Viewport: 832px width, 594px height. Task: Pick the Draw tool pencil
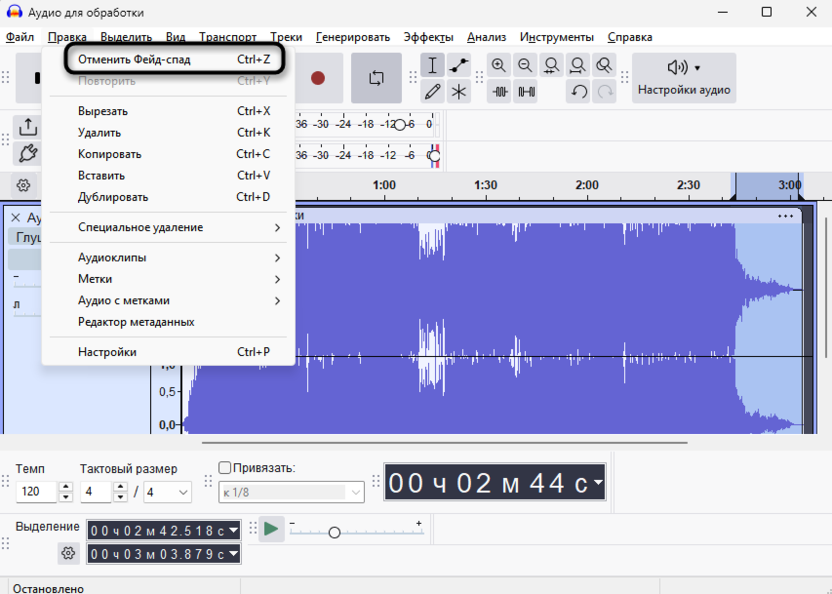click(x=433, y=91)
